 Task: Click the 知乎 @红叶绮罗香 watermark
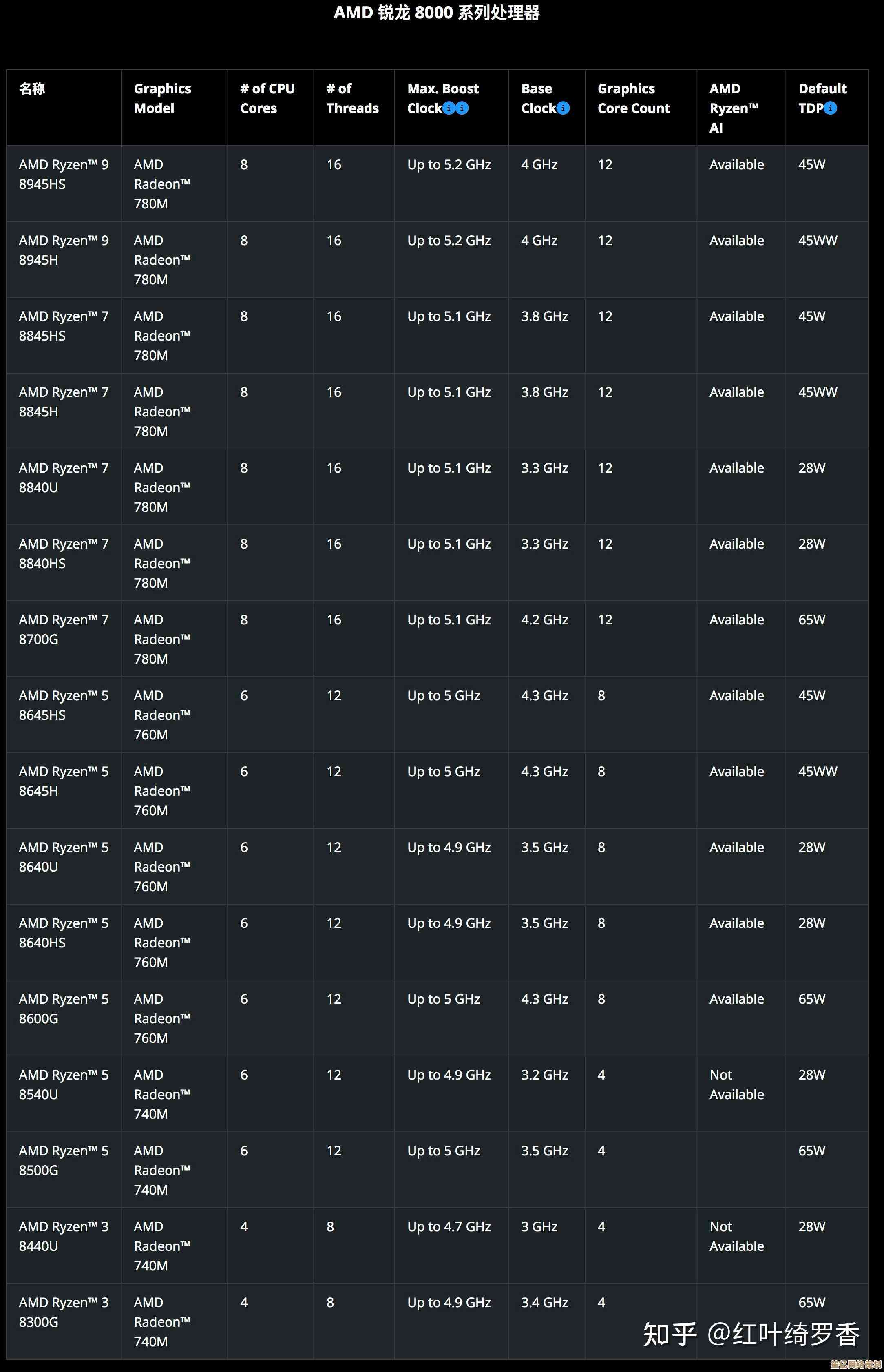[751, 1334]
